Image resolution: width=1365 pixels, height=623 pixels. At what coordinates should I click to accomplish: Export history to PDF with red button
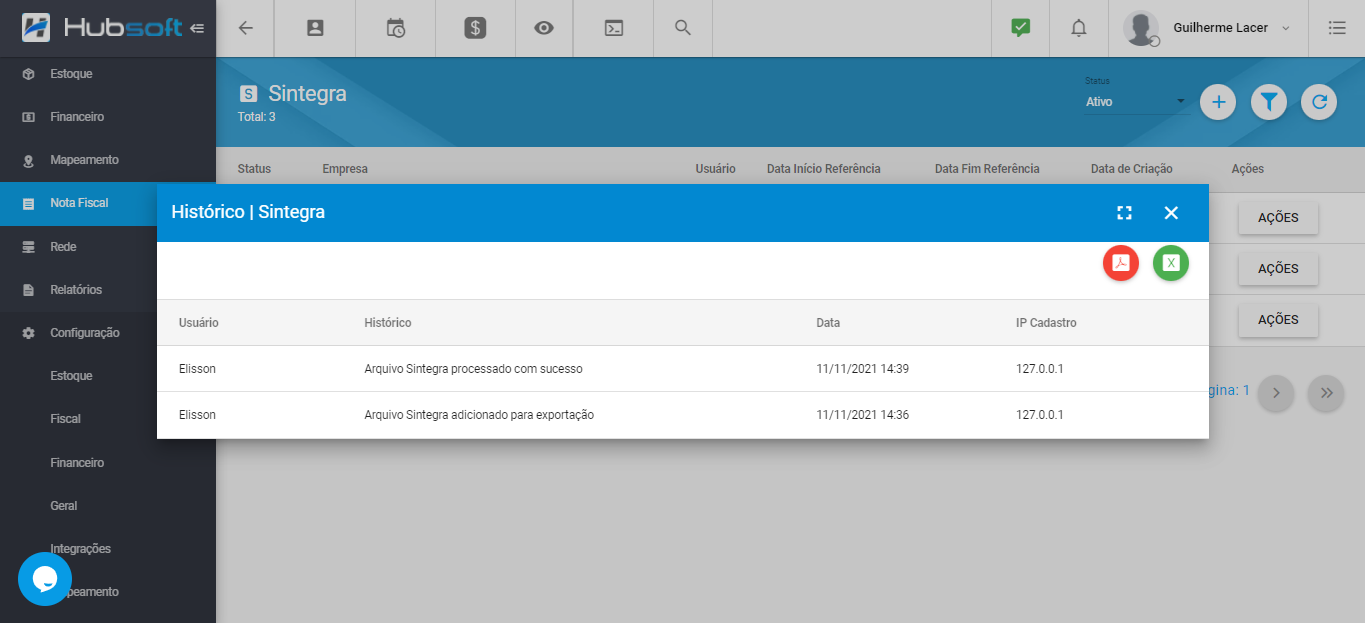tap(1121, 263)
